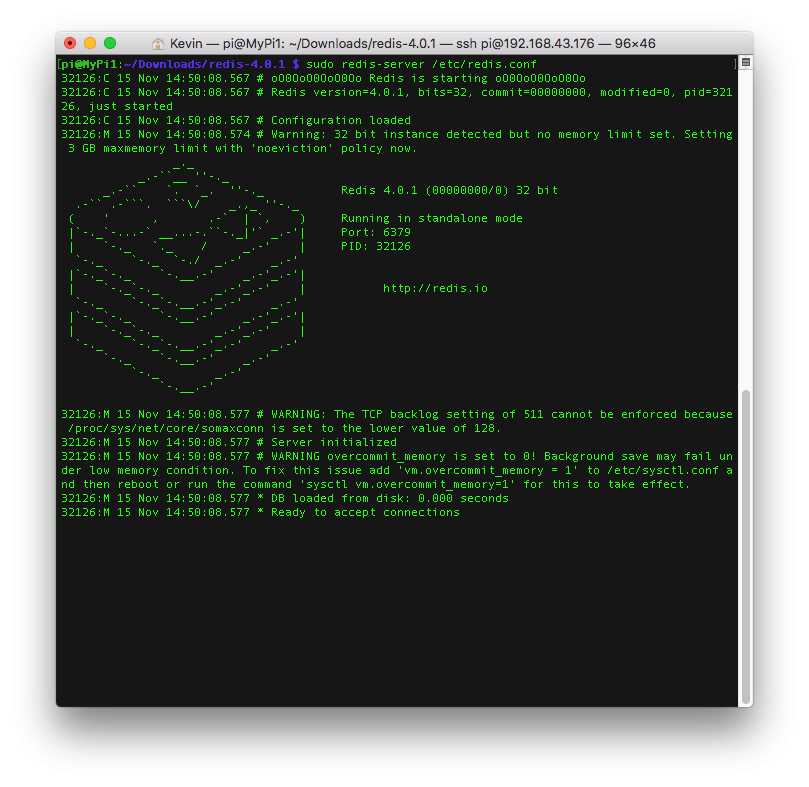Click the '/proc/sys/net/core/somaxconn' path text
Image resolution: width=809 pixels, height=787 pixels.
point(166,428)
